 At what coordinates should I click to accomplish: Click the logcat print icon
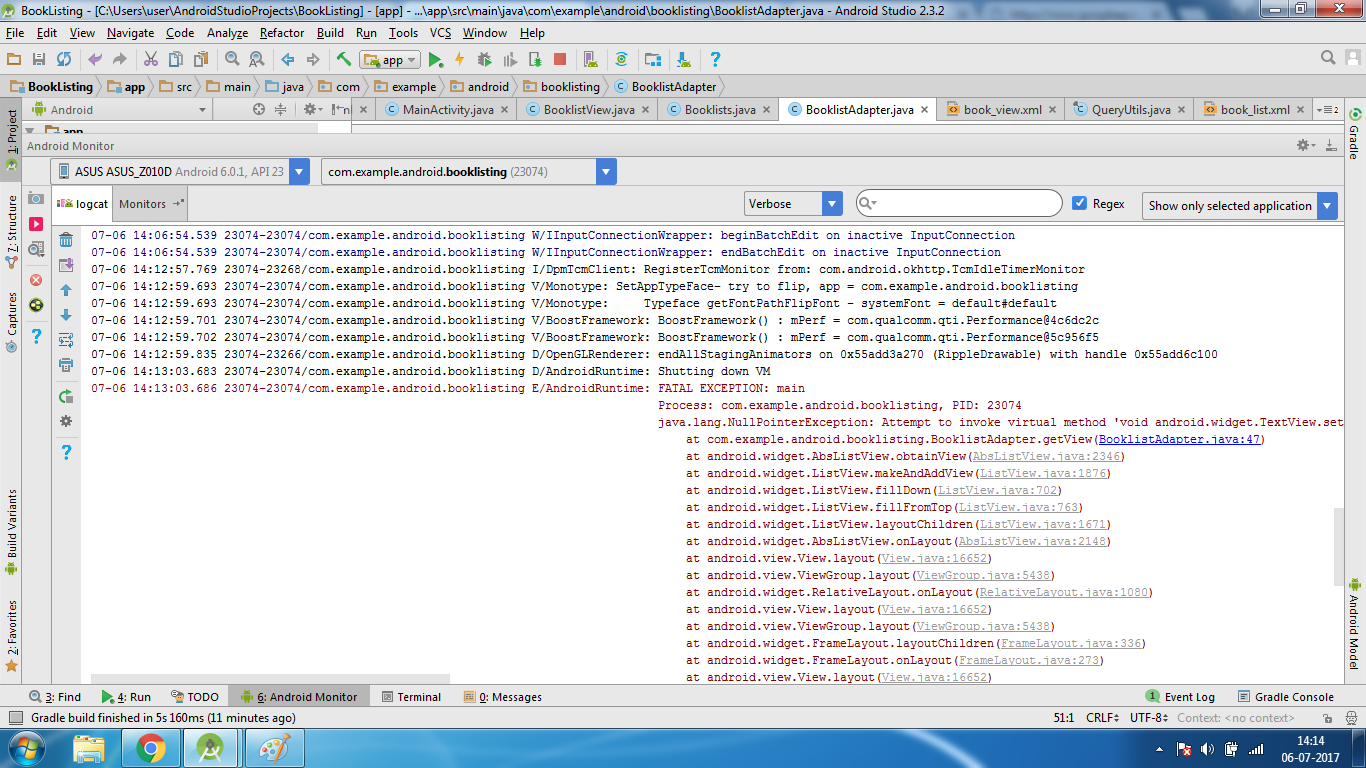(66, 365)
